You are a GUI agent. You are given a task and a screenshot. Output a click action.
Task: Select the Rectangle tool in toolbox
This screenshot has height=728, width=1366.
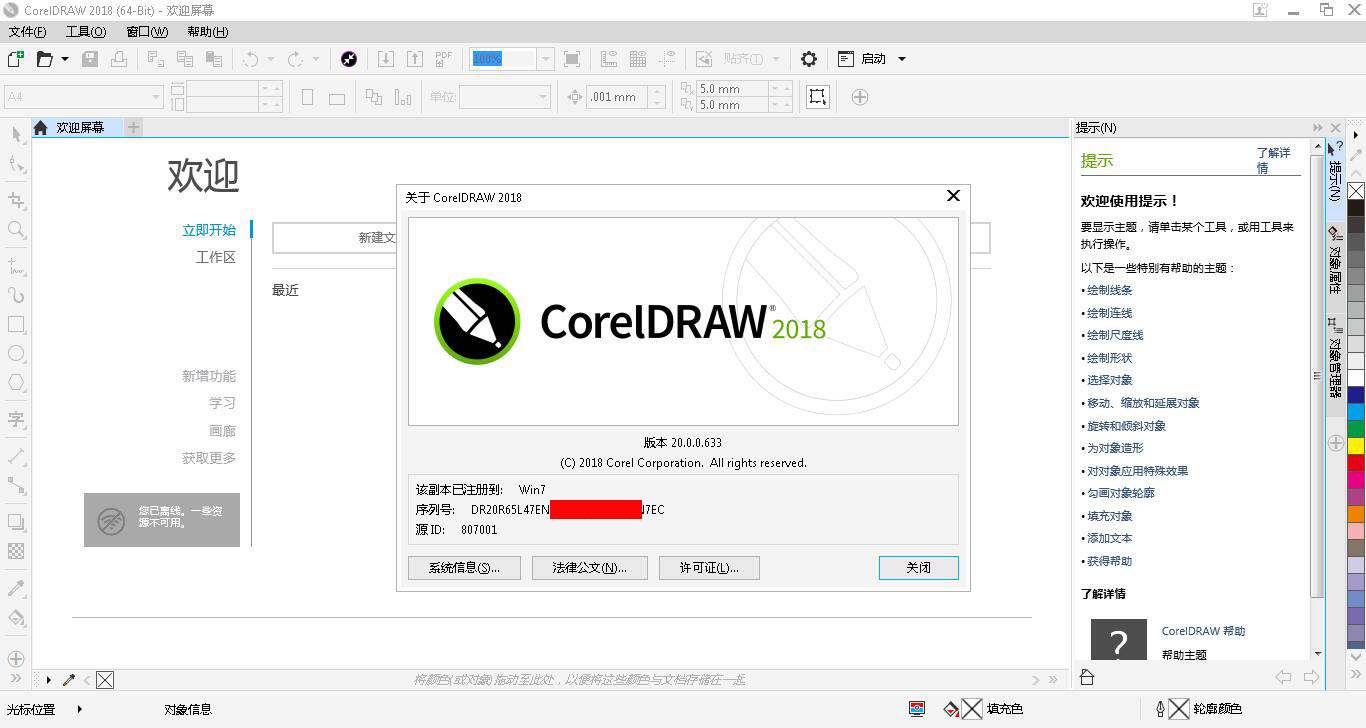[x=16, y=325]
